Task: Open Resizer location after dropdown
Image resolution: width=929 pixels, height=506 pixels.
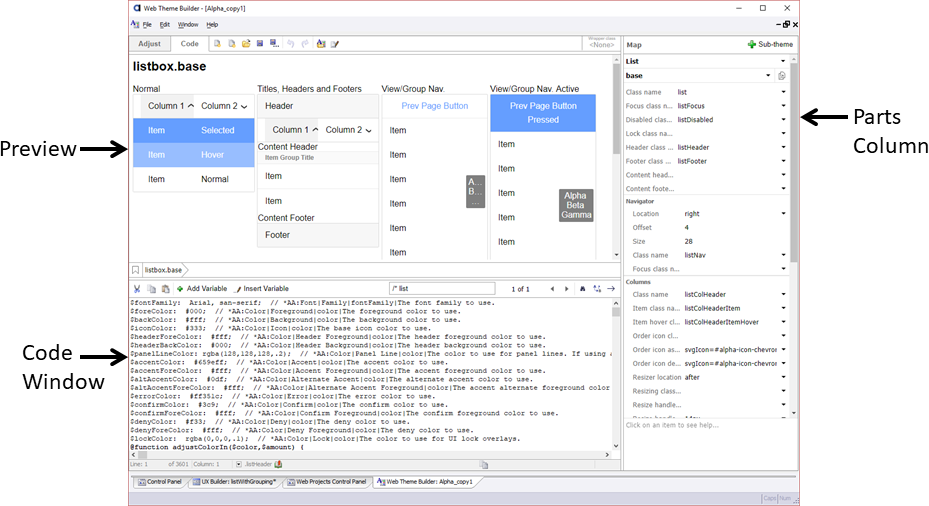Action: point(783,377)
